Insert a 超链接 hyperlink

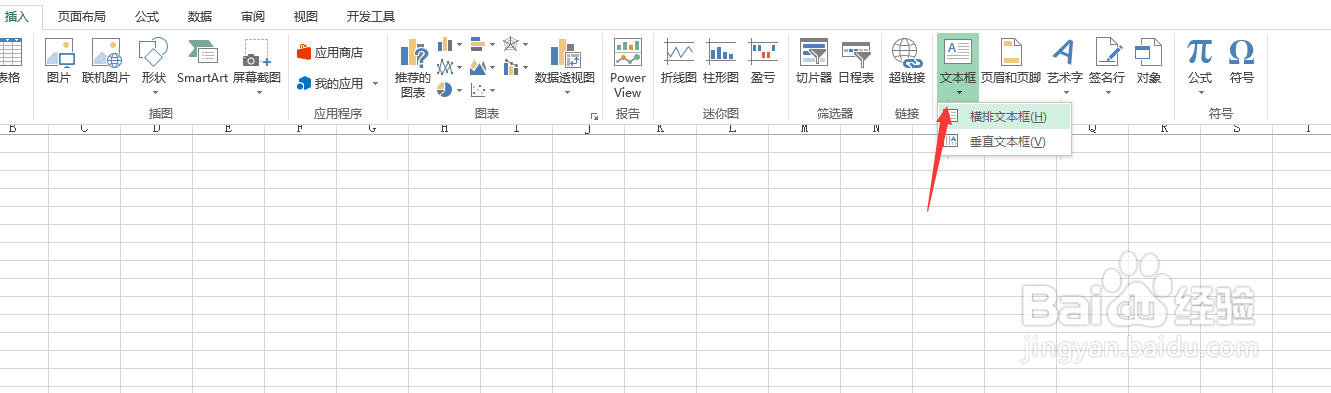(907, 61)
